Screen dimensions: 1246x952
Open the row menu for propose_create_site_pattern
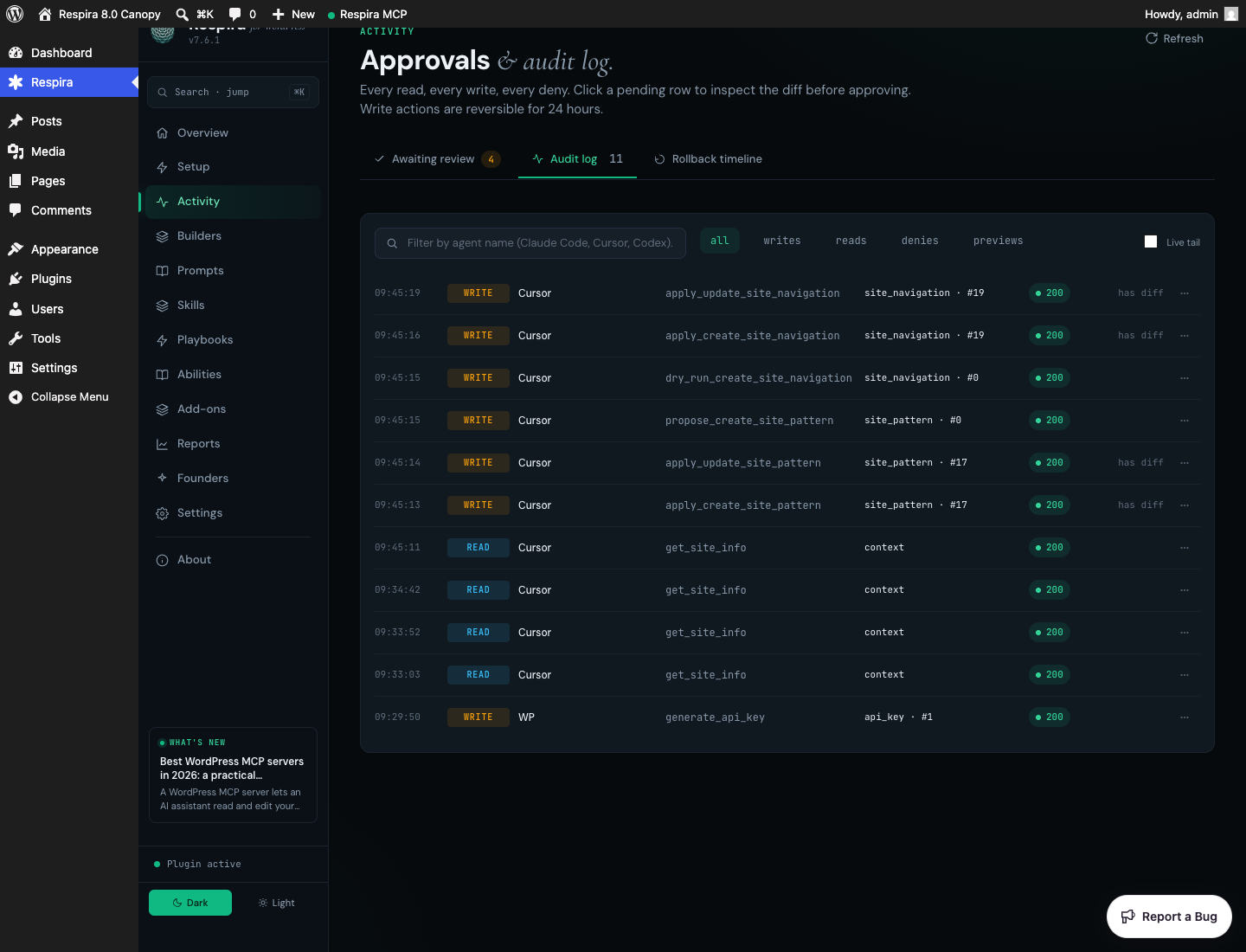(x=1185, y=421)
